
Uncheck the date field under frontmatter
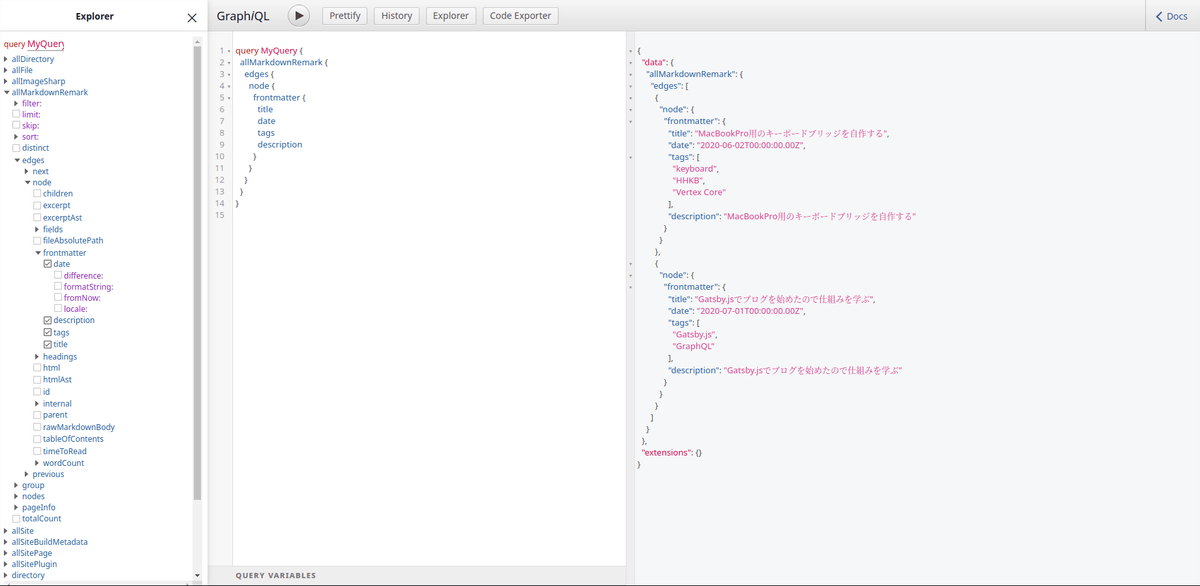pyautogui.click(x=47, y=263)
